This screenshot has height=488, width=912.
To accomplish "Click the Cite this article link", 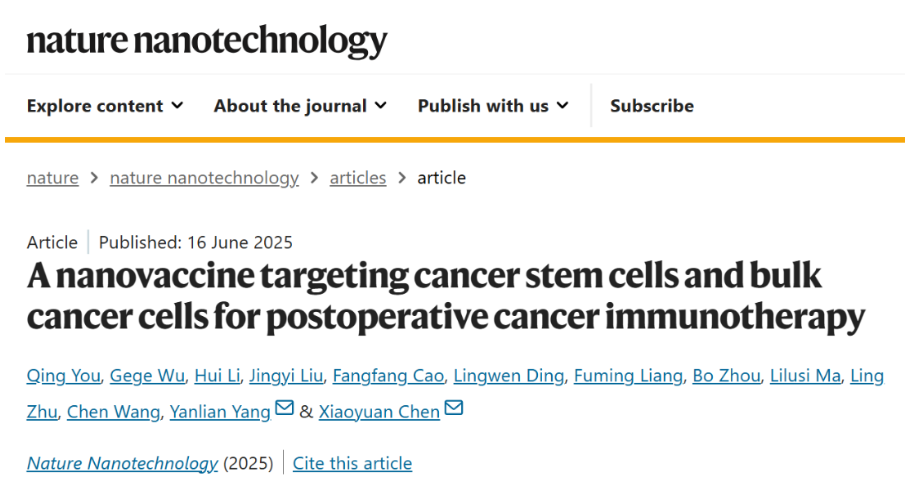I will pos(352,463).
